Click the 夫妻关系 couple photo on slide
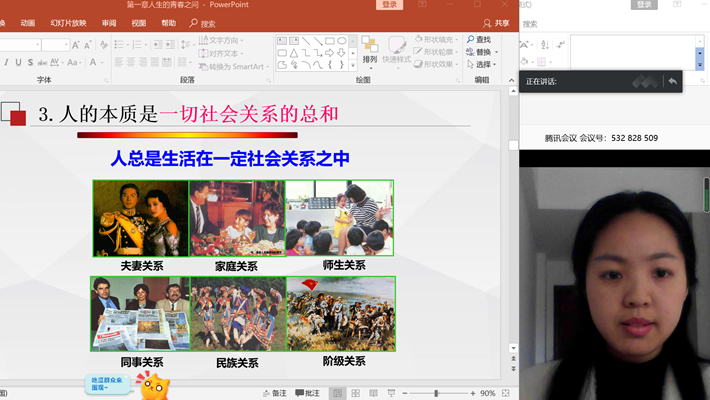This screenshot has height=400, width=710. (x=140, y=218)
